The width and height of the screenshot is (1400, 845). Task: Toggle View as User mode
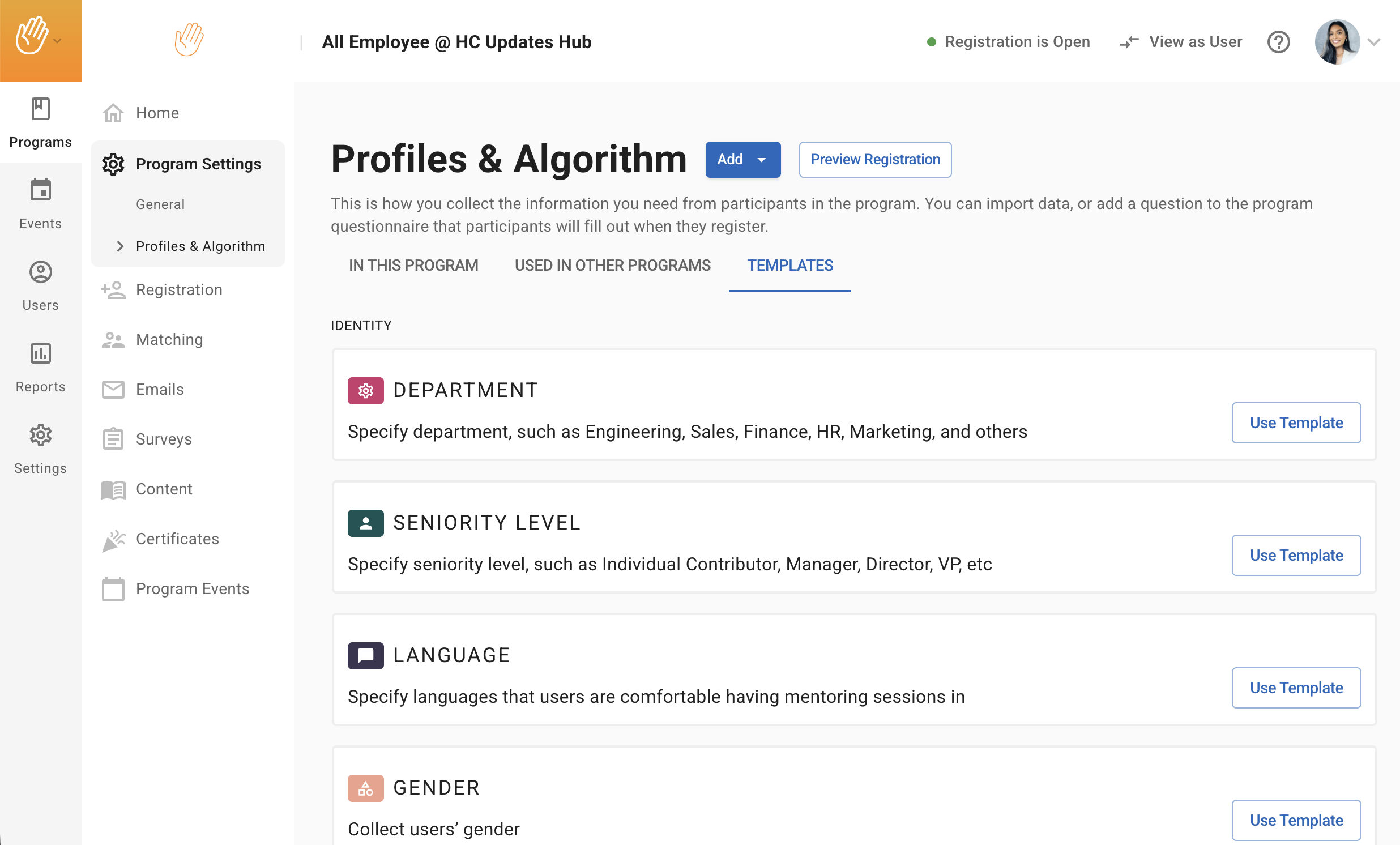click(x=1180, y=41)
